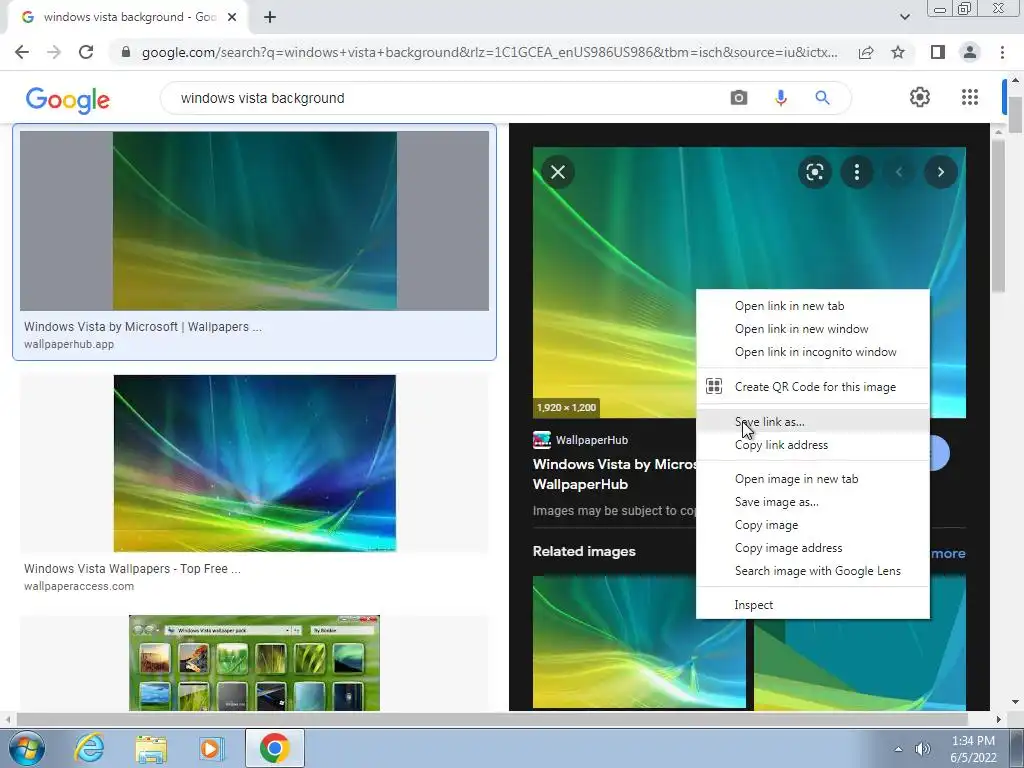The height and width of the screenshot is (768, 1024).
Task: Open a new browser tab
Action: (x=270, y=18)
